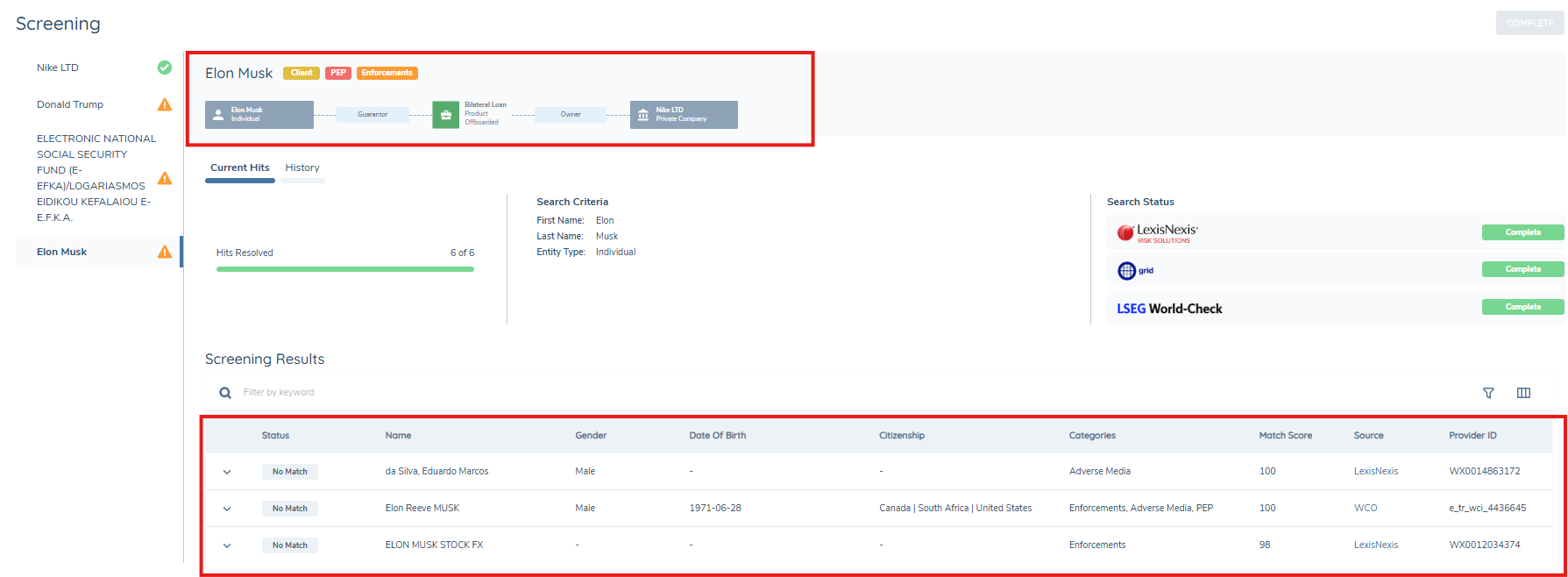Click the Hits Resolved progress bar
This screenshot has width=1568, height=577.
coord(345,269)
